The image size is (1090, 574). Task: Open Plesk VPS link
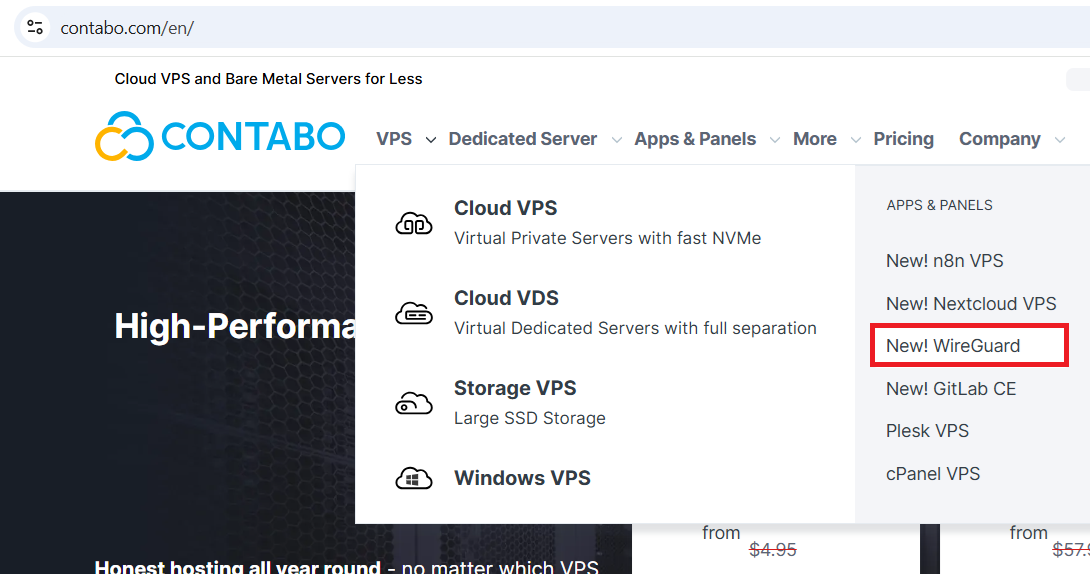click(927, 431)
